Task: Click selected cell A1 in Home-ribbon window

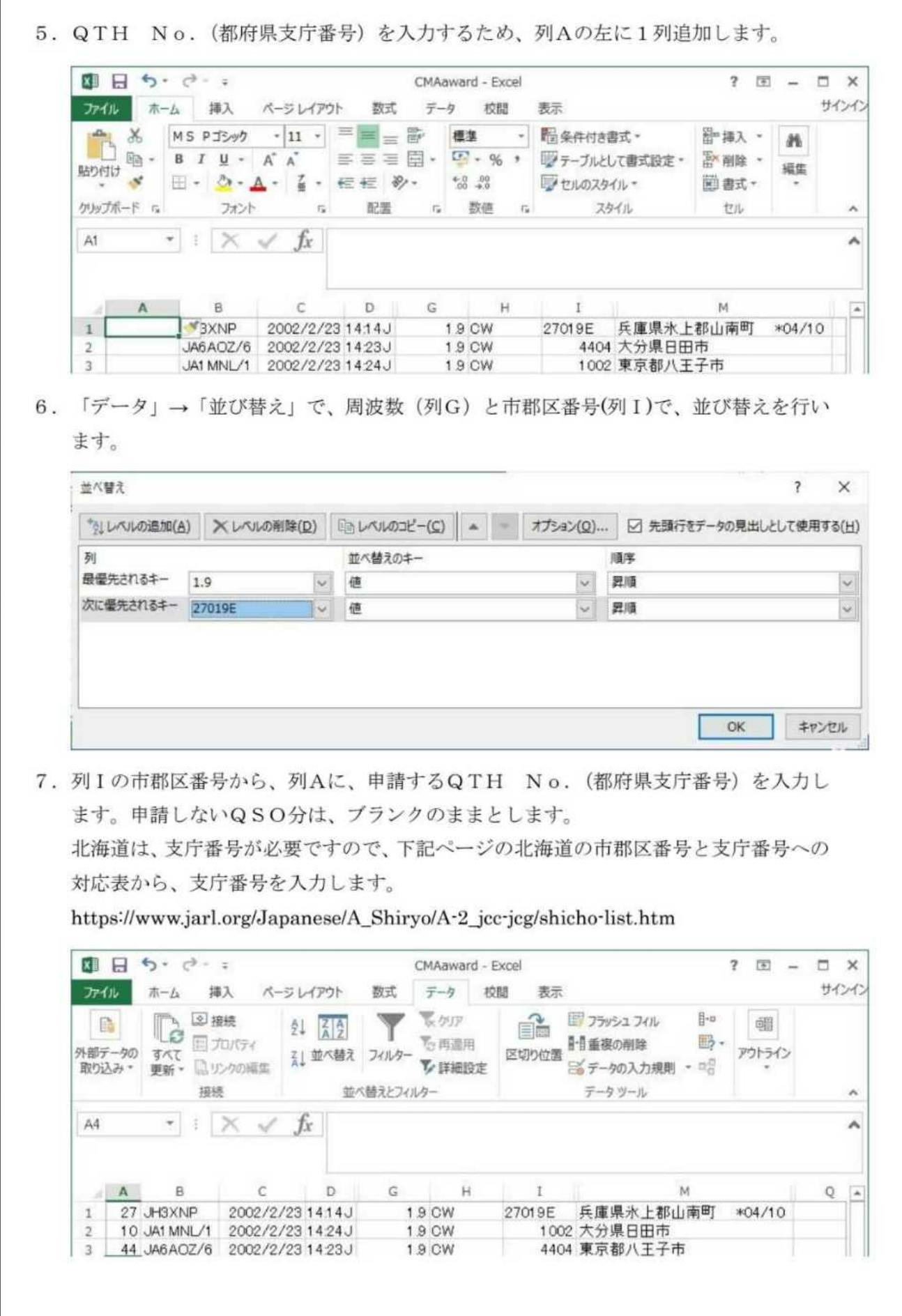Action: point(142,328)
